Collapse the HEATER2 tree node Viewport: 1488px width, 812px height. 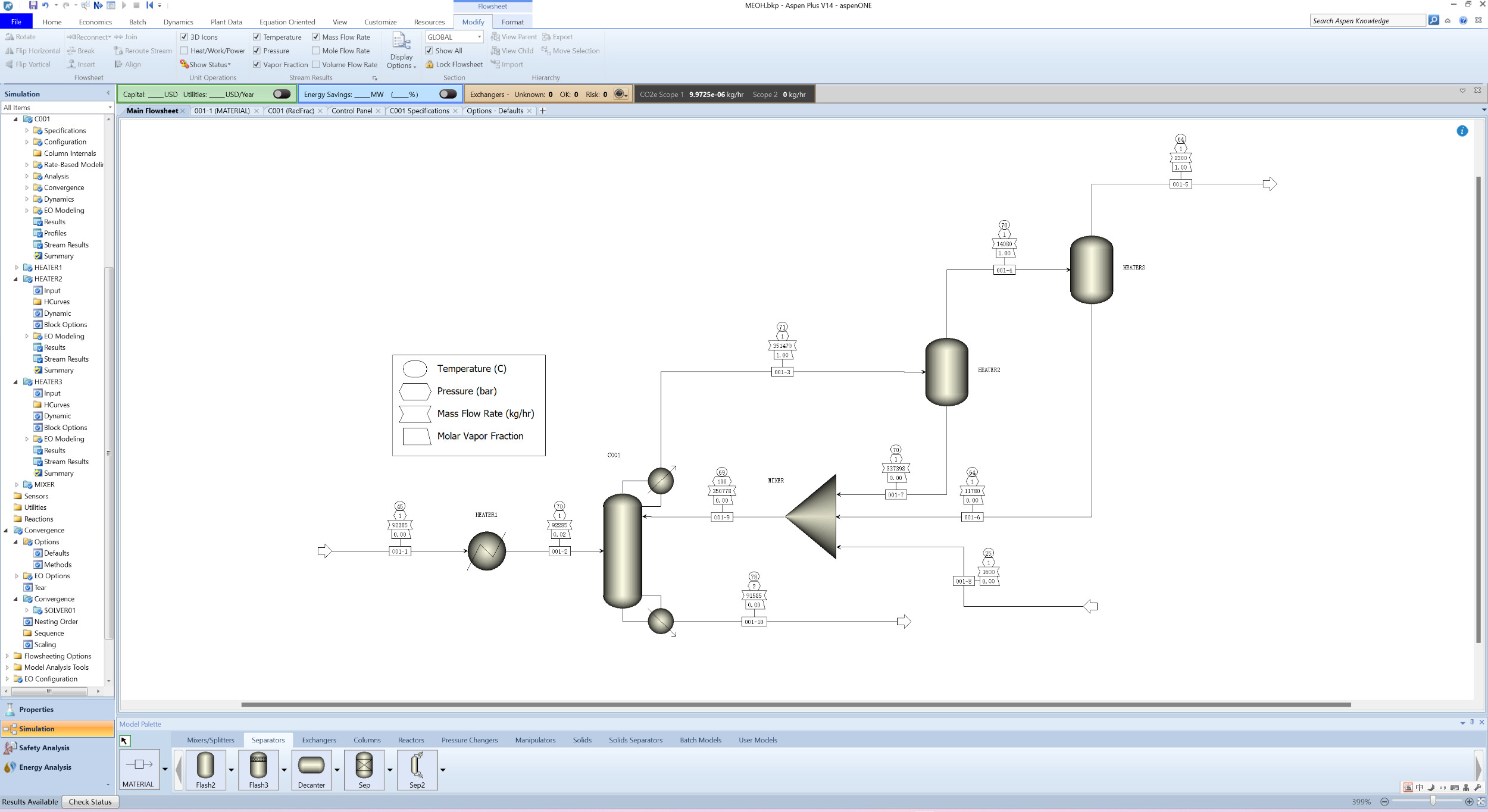(x=16, y=279)
